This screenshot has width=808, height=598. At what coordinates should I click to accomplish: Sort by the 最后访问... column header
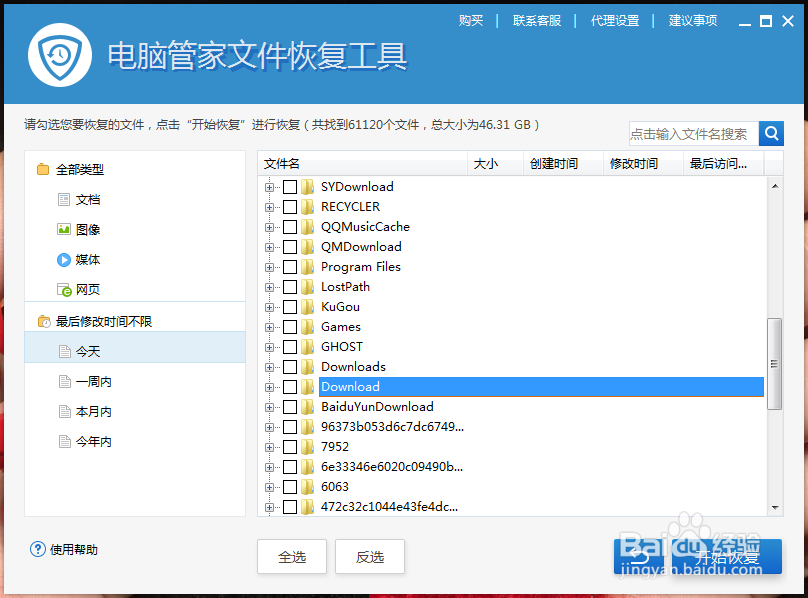pyautogui.click(x=723, y=164)
